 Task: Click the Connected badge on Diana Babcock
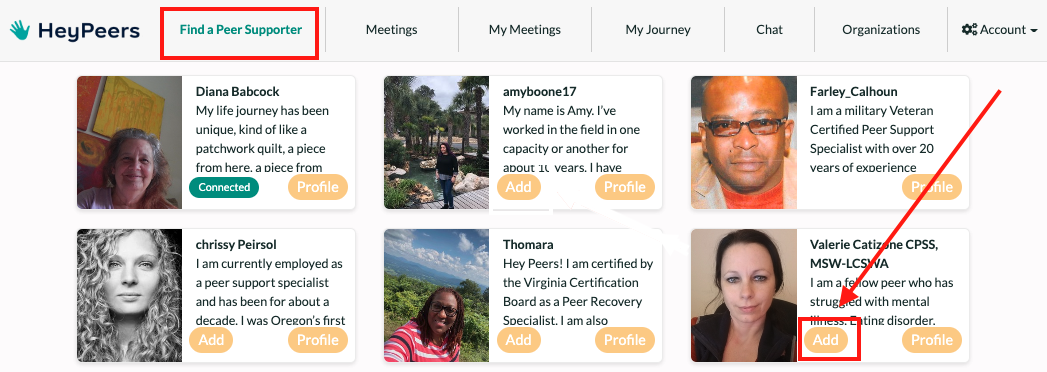click(x=224, y=187)
